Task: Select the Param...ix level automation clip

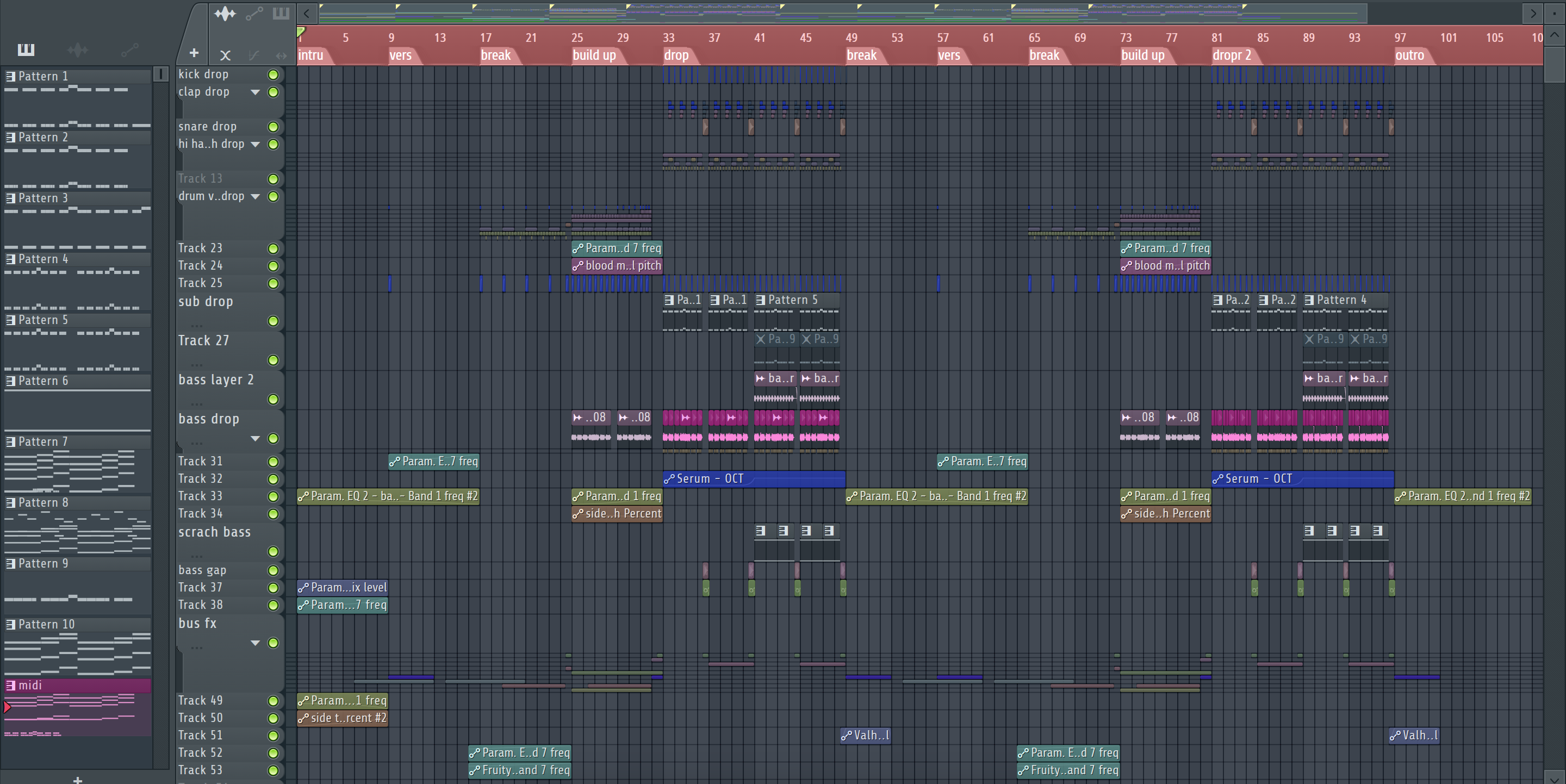Action: pos(342,588)
